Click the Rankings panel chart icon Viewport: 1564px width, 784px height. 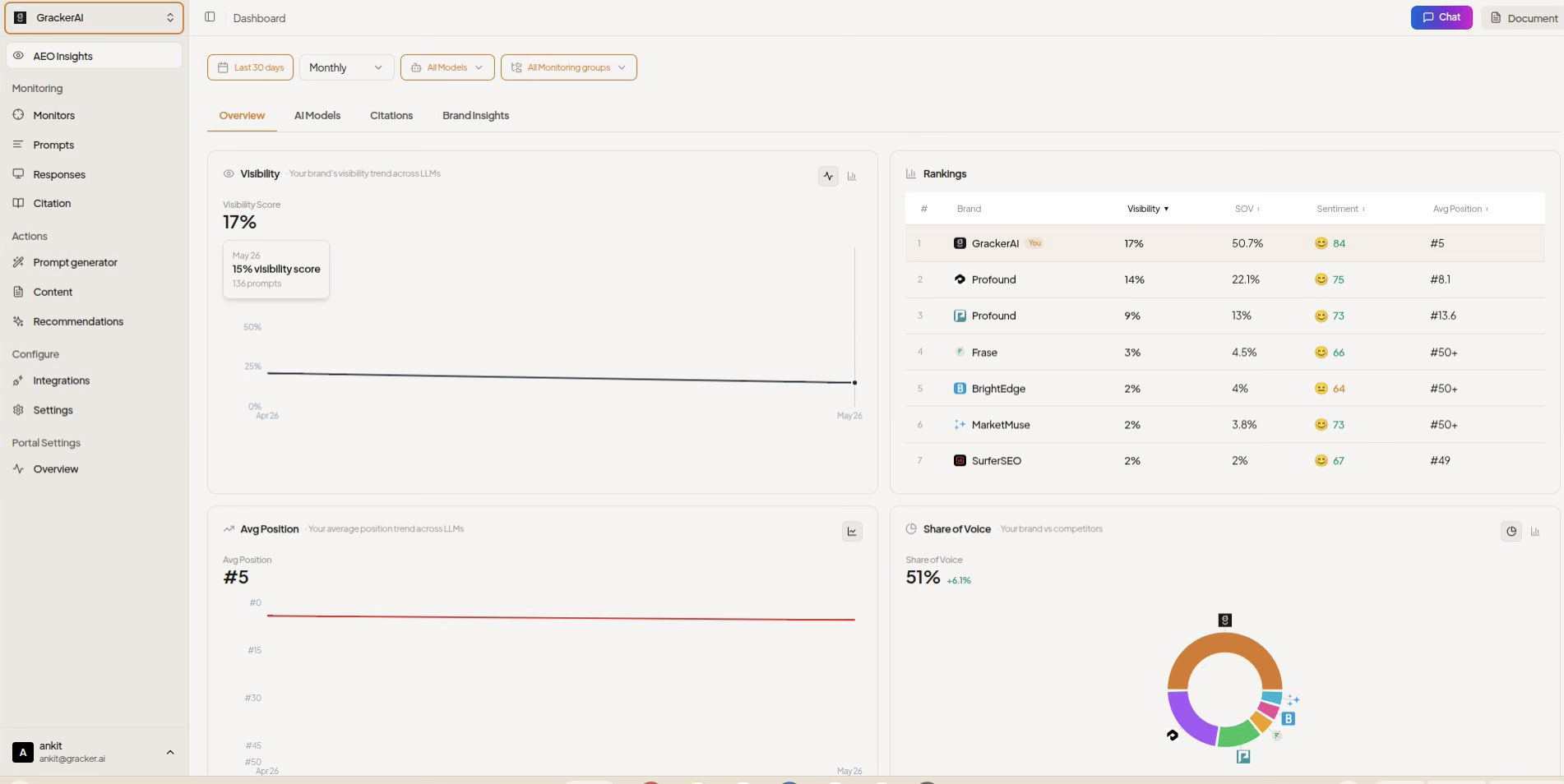point(911,174)
